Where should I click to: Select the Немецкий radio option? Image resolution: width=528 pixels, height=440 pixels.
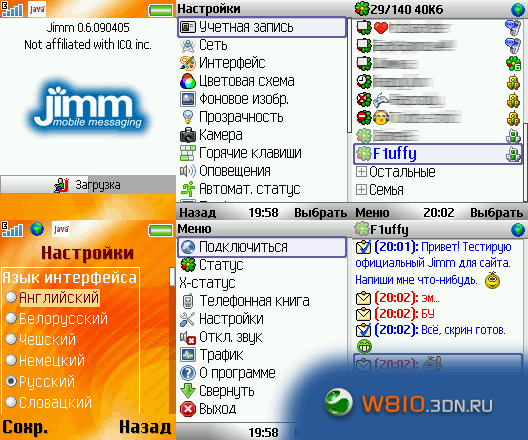tap(11, 360)
